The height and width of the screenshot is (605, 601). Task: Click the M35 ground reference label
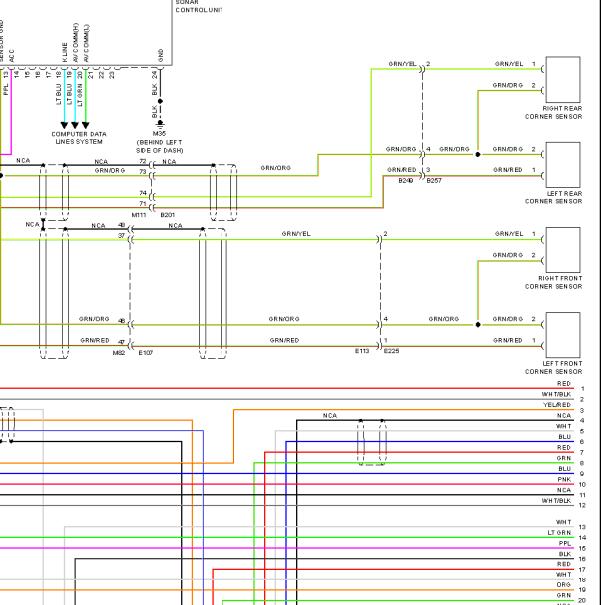point(159,134)
